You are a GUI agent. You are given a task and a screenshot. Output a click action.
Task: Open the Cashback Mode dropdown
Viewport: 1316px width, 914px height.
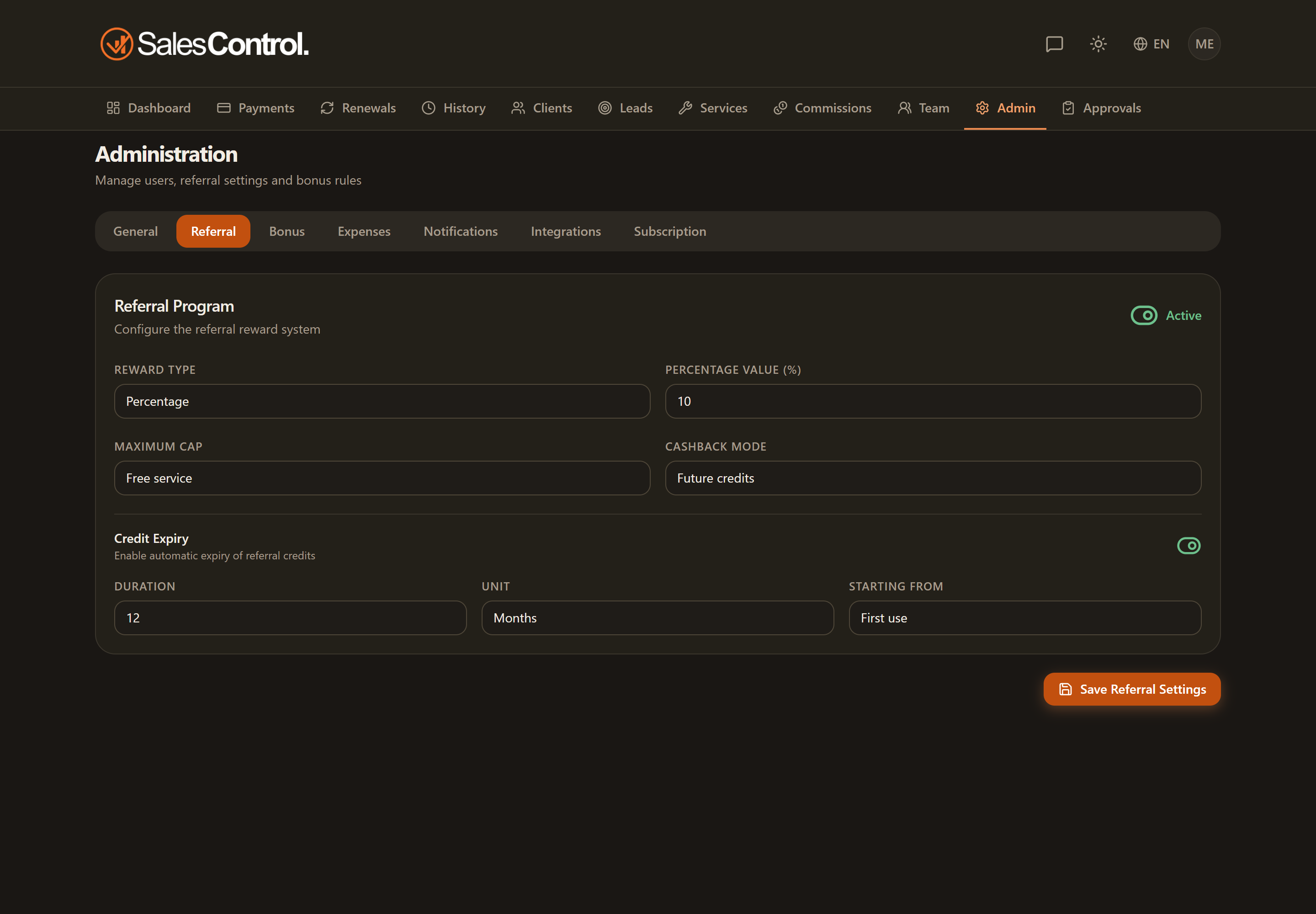click(933, 478)
